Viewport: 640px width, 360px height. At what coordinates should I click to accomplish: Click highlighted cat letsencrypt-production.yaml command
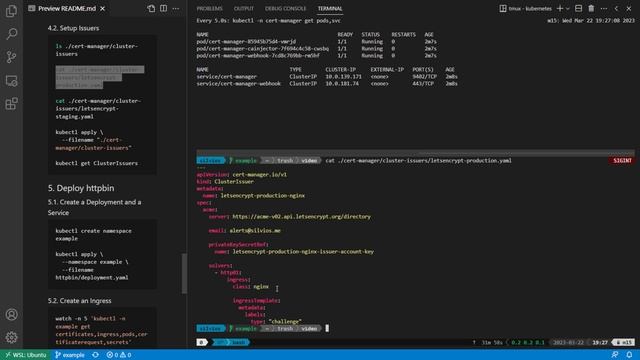pyautogui.click(x=100, y=77)
